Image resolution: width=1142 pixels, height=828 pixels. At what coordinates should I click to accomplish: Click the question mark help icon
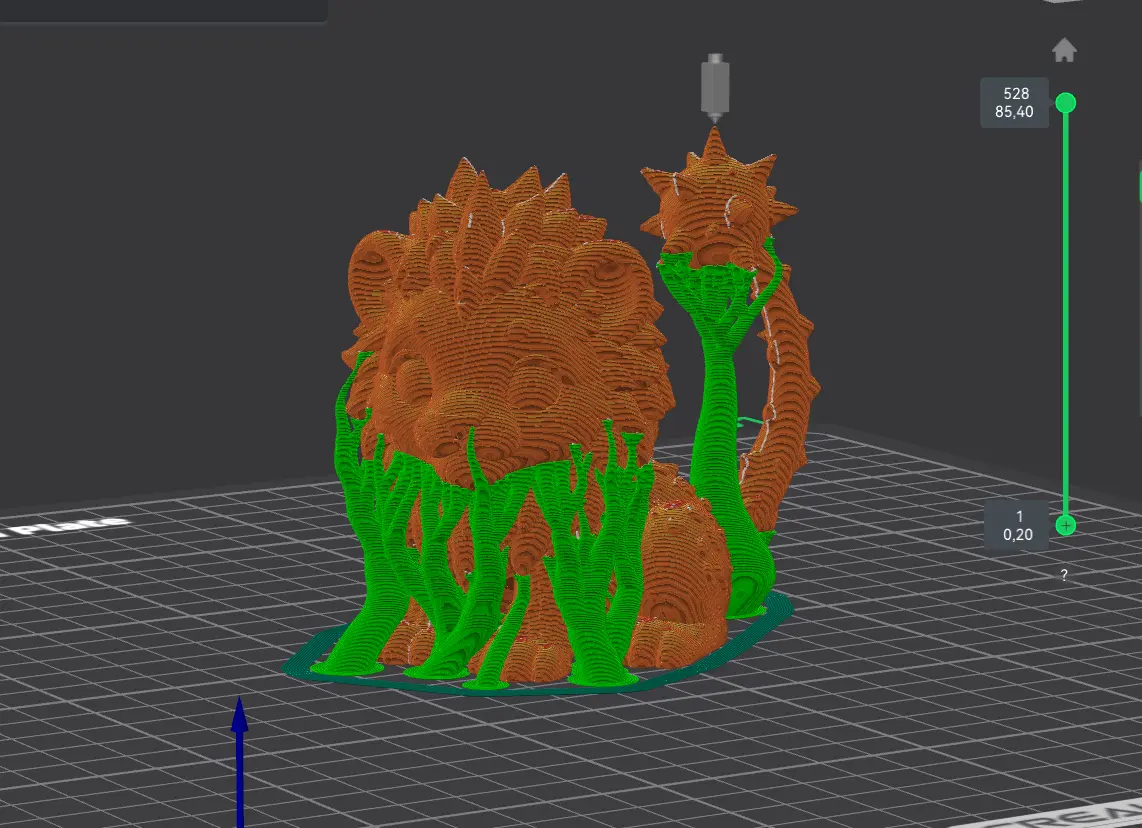point(1064,575)
